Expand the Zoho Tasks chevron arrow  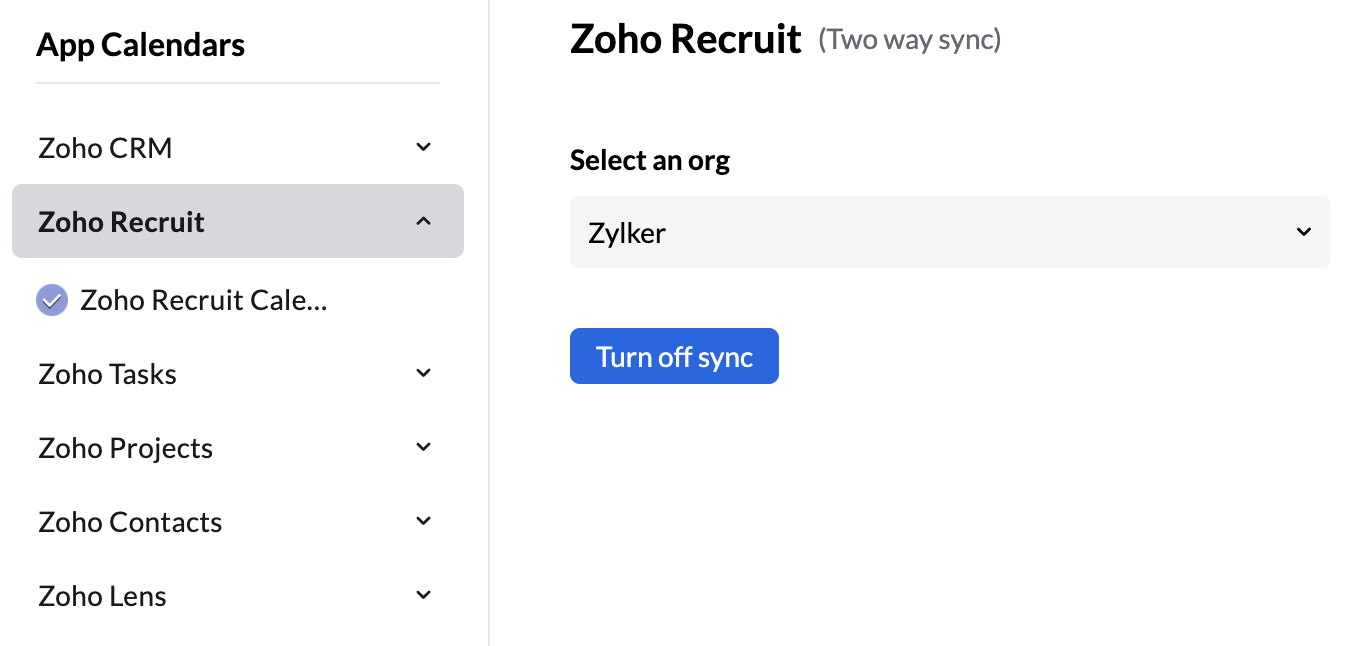[423, 373]
